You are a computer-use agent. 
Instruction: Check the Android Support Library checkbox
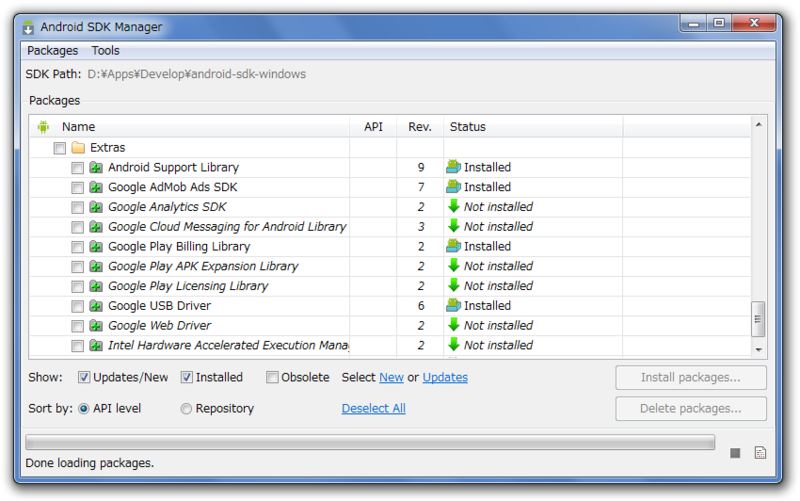[x=78, y=168]
